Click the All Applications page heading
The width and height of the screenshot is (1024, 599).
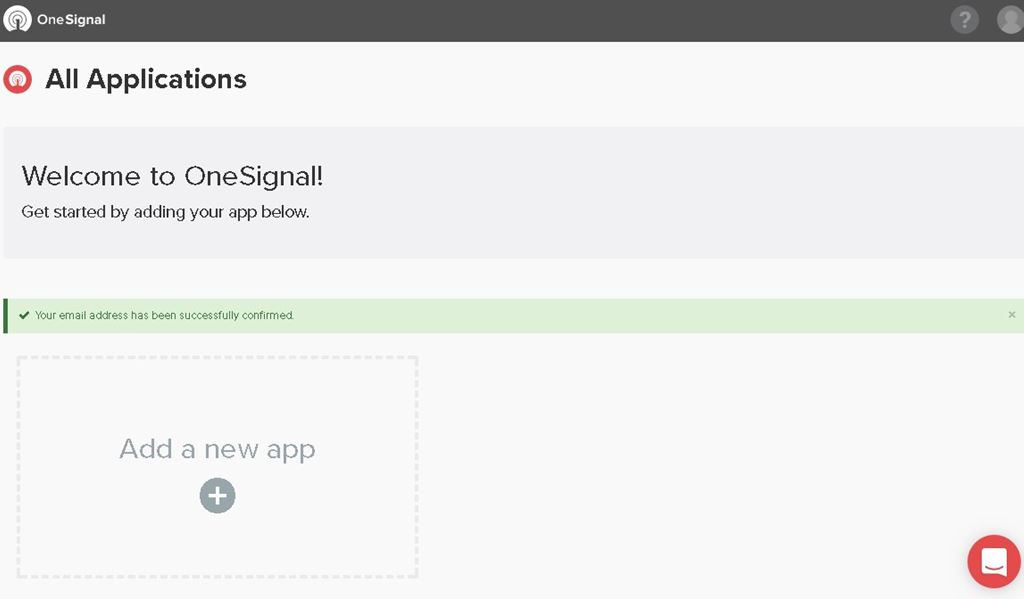146,79
